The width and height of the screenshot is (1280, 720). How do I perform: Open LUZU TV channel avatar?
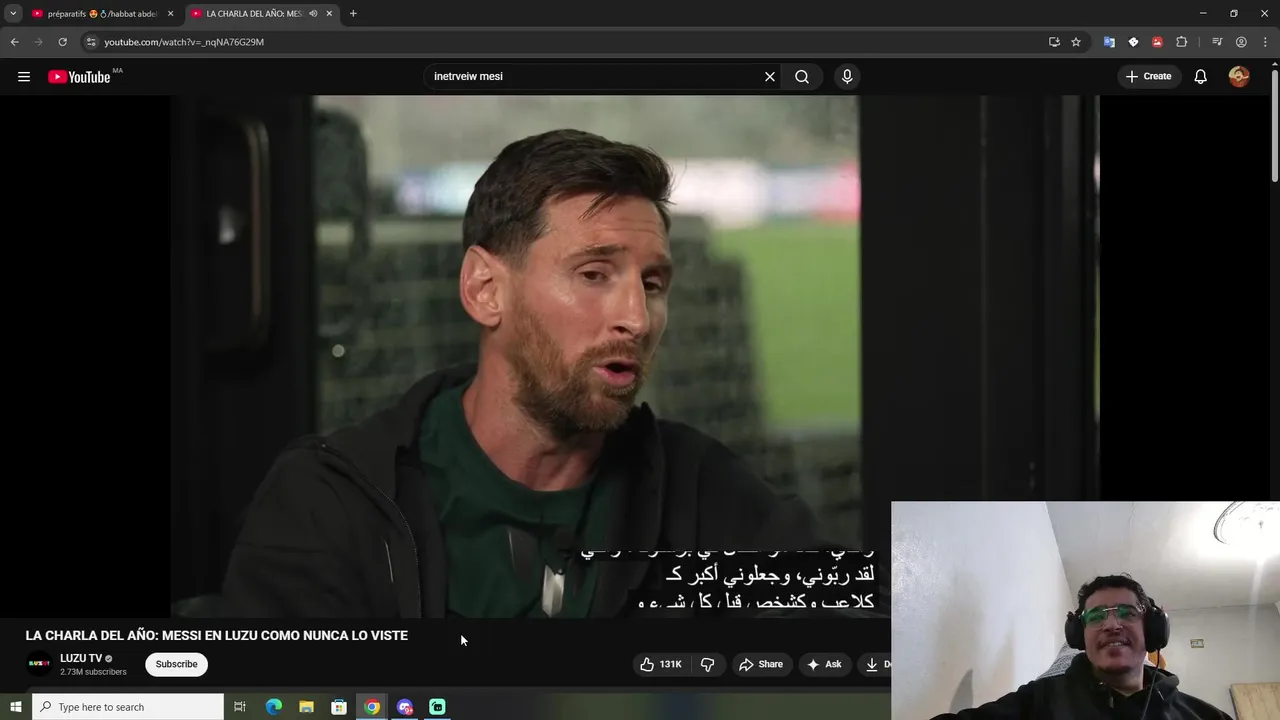tap(39, 664)
